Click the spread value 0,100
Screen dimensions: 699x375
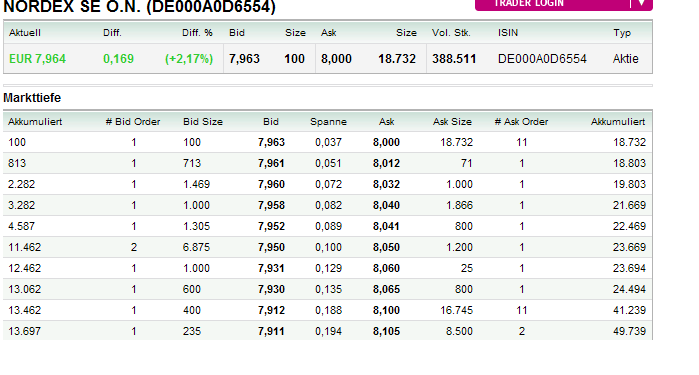click(329, 247)
